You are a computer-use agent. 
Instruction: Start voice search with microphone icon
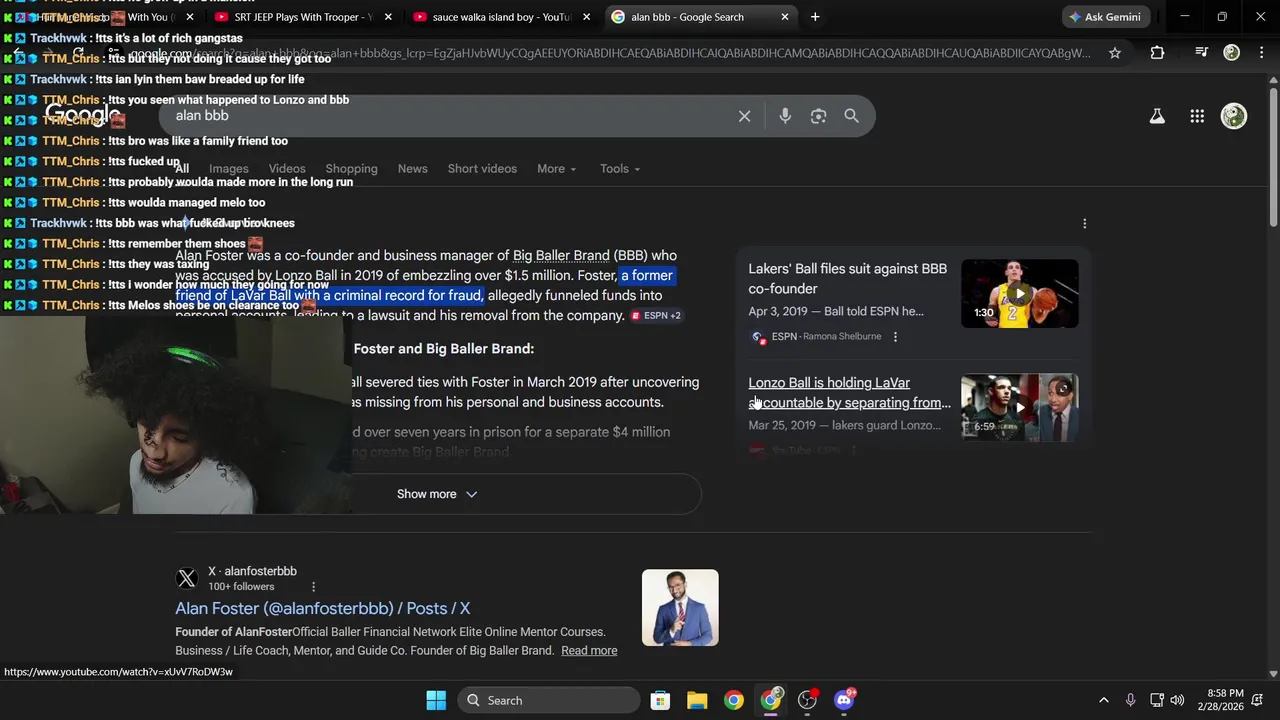pyautogui.click(x=785, y=116)
